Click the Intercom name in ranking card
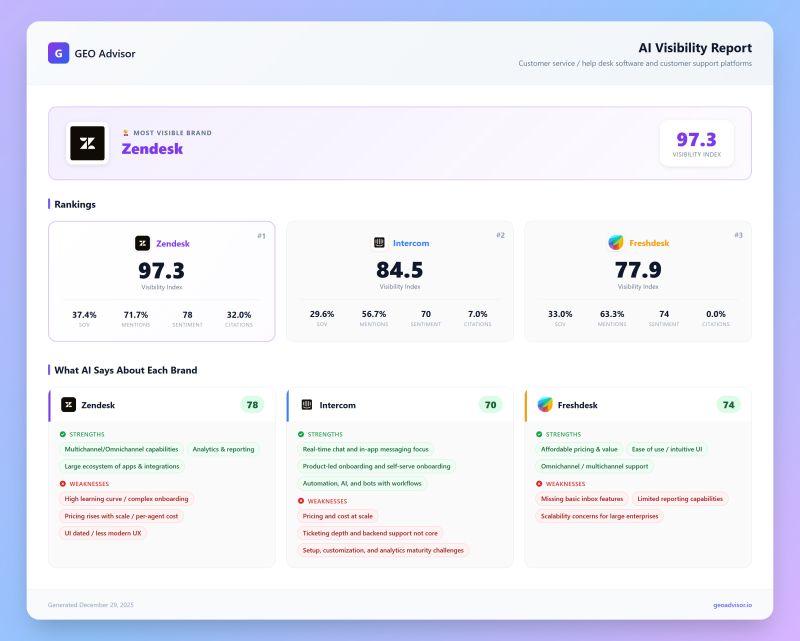The image size is (800, 641). (x=411, y=243)
